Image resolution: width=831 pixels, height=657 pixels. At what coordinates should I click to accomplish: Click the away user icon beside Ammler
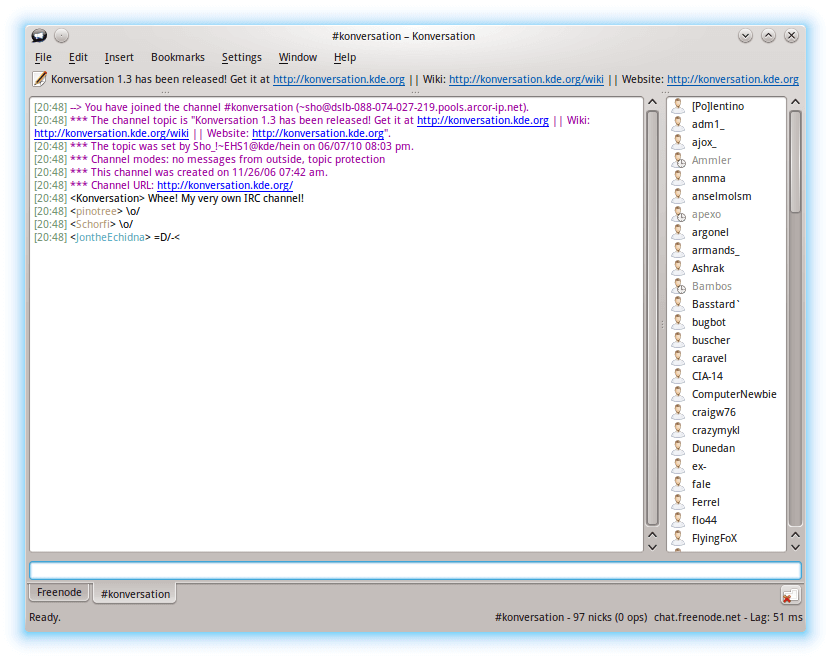click(678, 160)
